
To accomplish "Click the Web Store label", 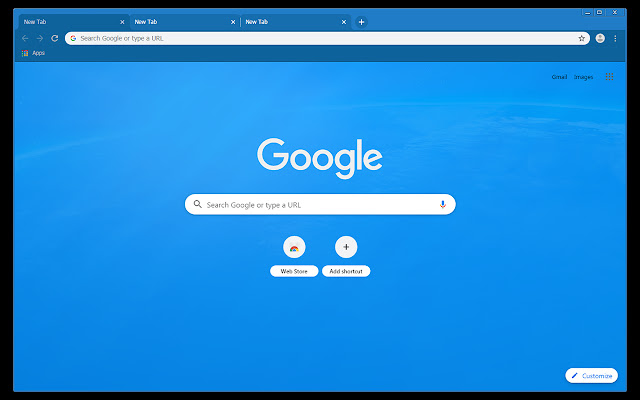I will tap(294, 271).
